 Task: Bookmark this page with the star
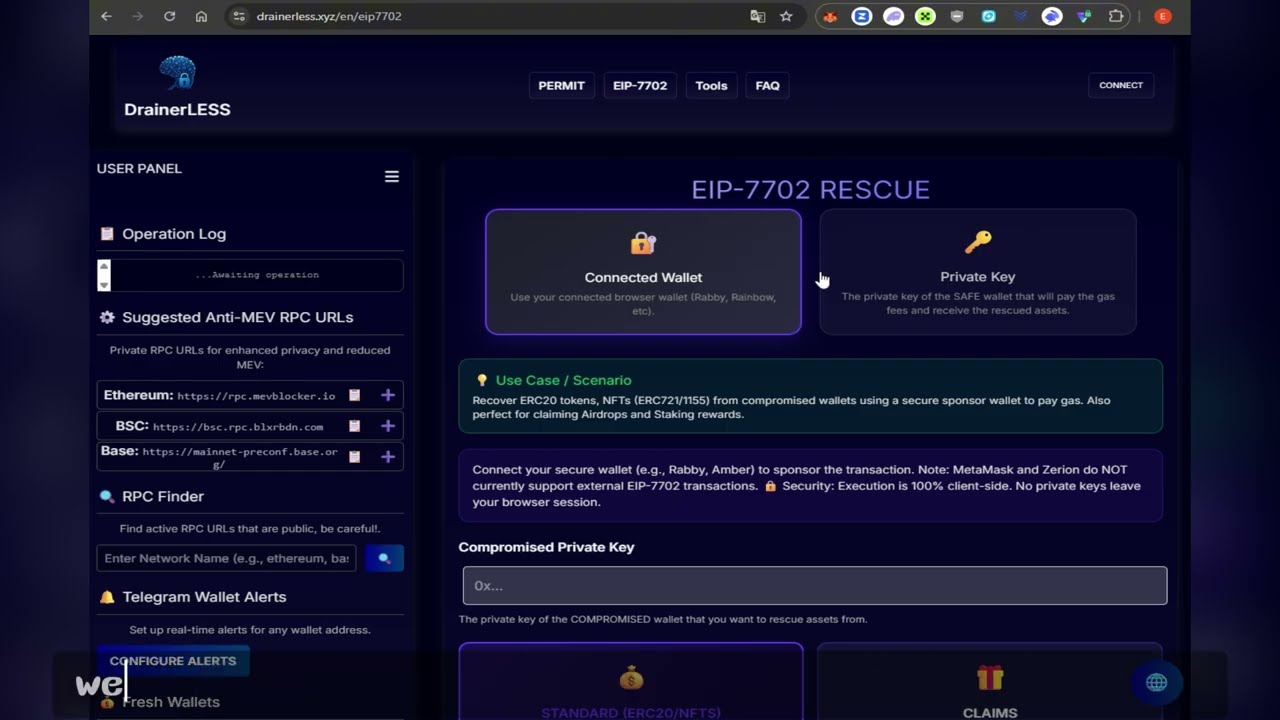[x=786, y=16]
